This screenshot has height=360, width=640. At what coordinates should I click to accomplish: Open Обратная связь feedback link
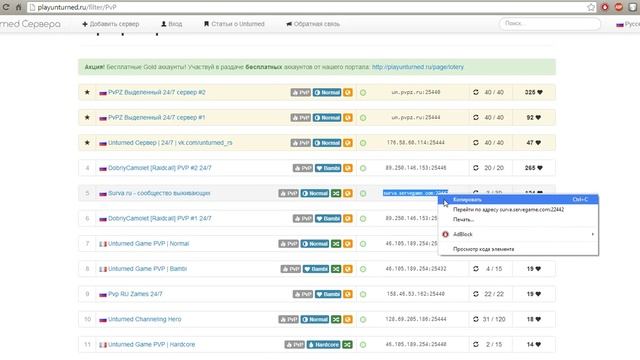313,24
